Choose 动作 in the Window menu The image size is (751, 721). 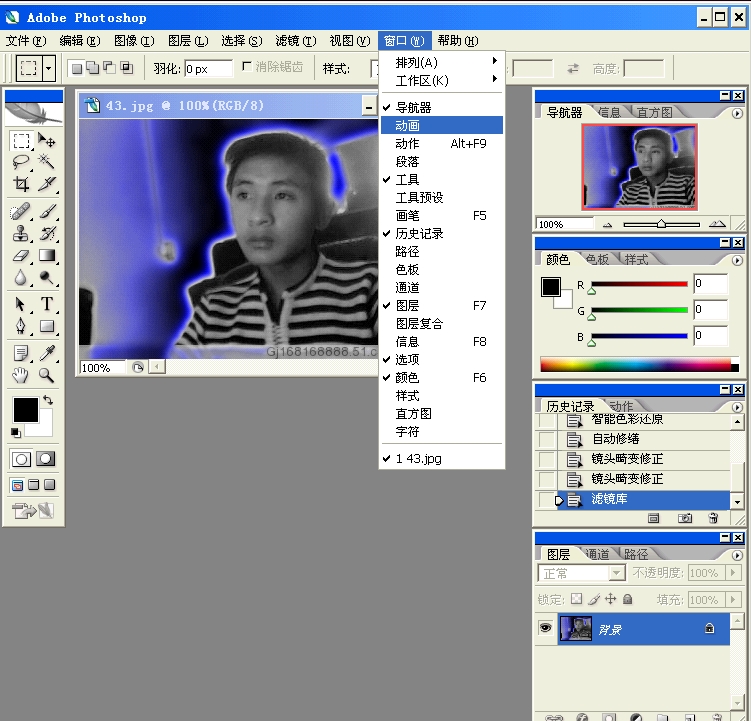[x=442, y=143]
